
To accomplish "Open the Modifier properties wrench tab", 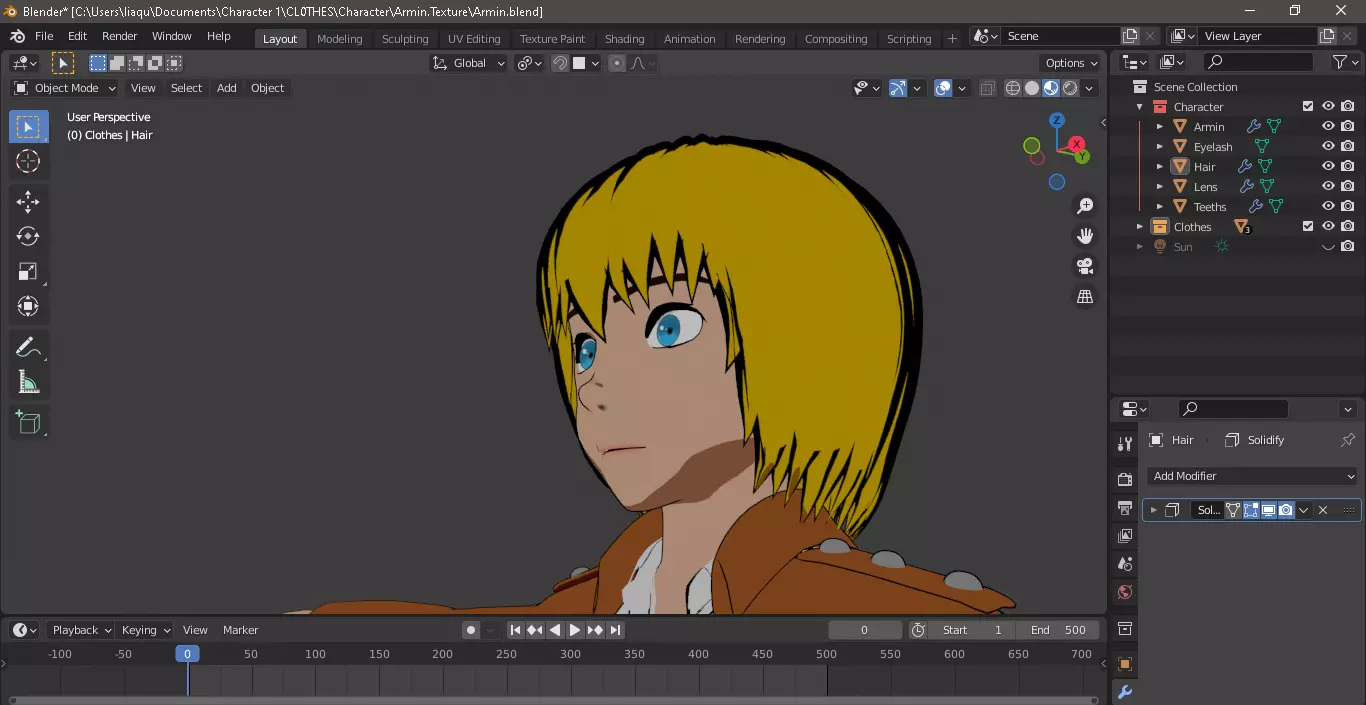I will [1125, 692].
